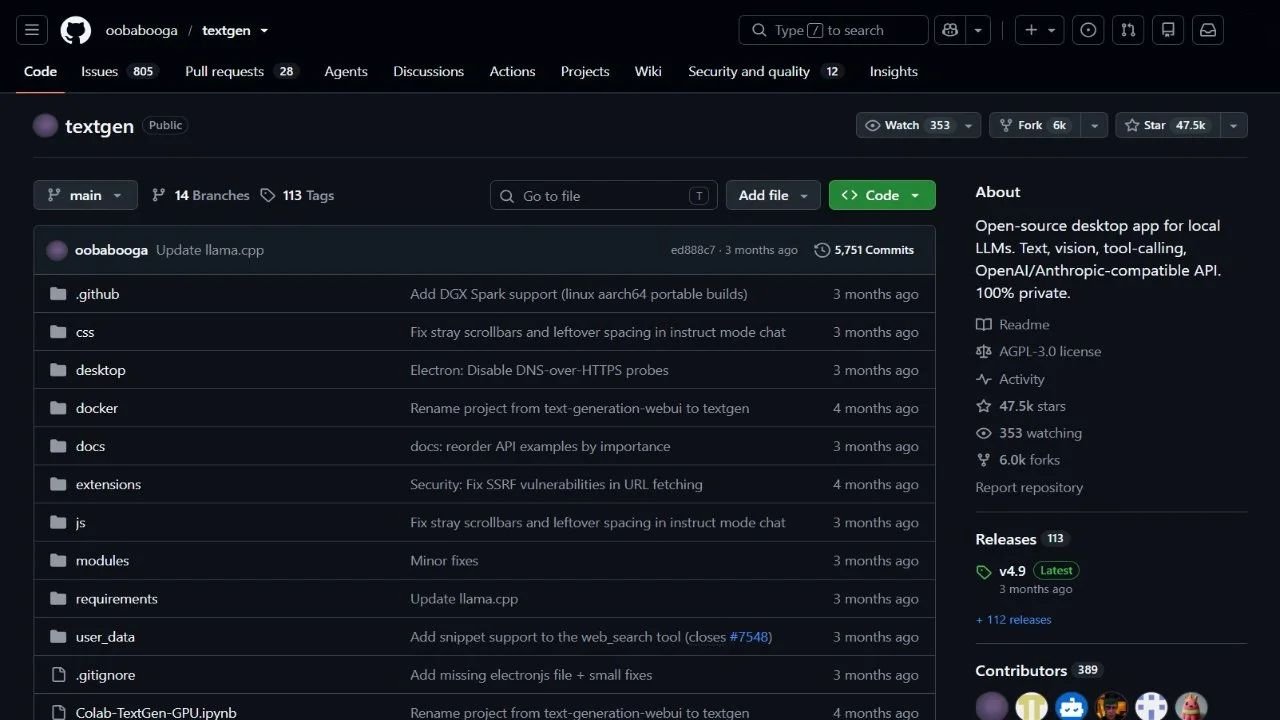Open the + 112 releases link
Viewport: 1280px width, 720px height.
pos(1013,620)
